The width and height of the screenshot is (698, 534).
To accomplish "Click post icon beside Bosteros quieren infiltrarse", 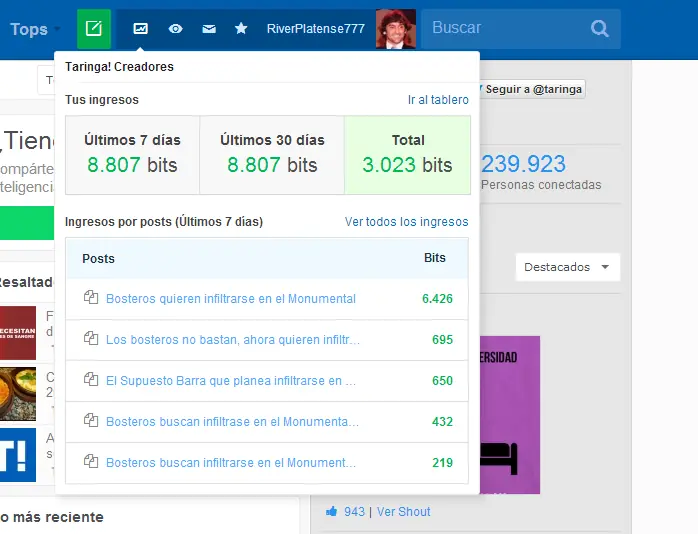I will [x=91, y=297].
